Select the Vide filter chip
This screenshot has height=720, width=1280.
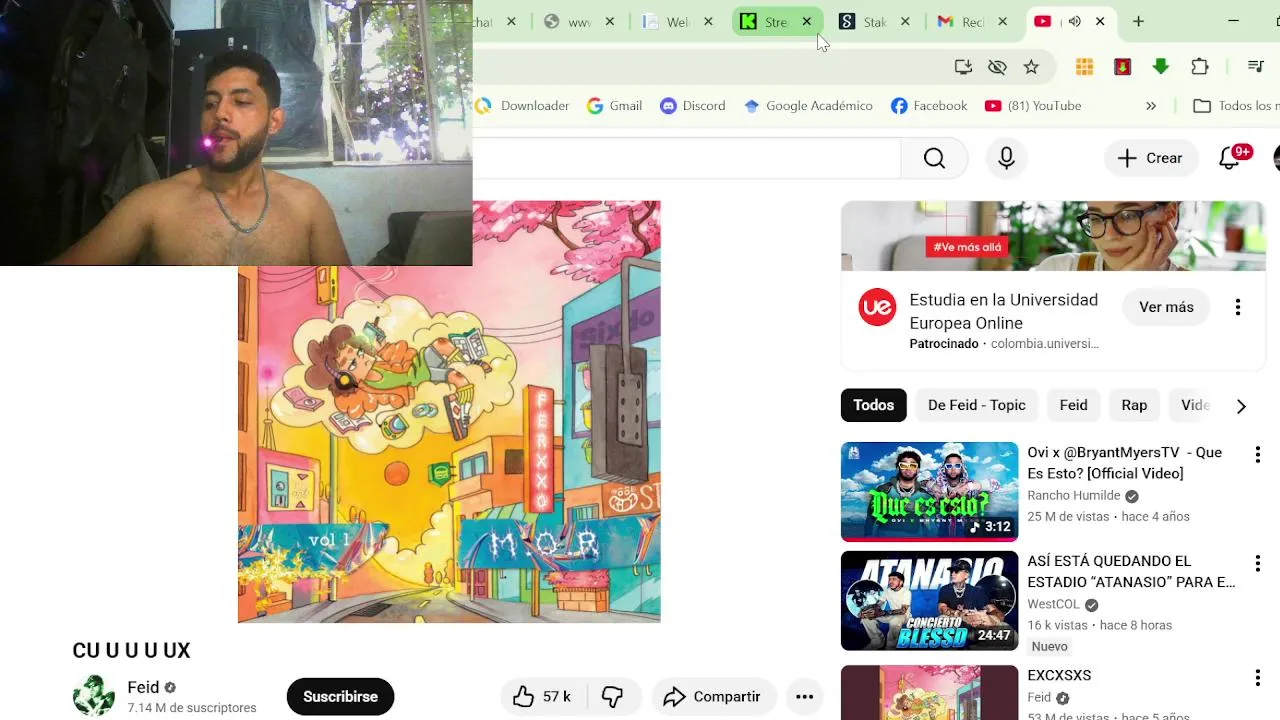tap(1195, 405)
